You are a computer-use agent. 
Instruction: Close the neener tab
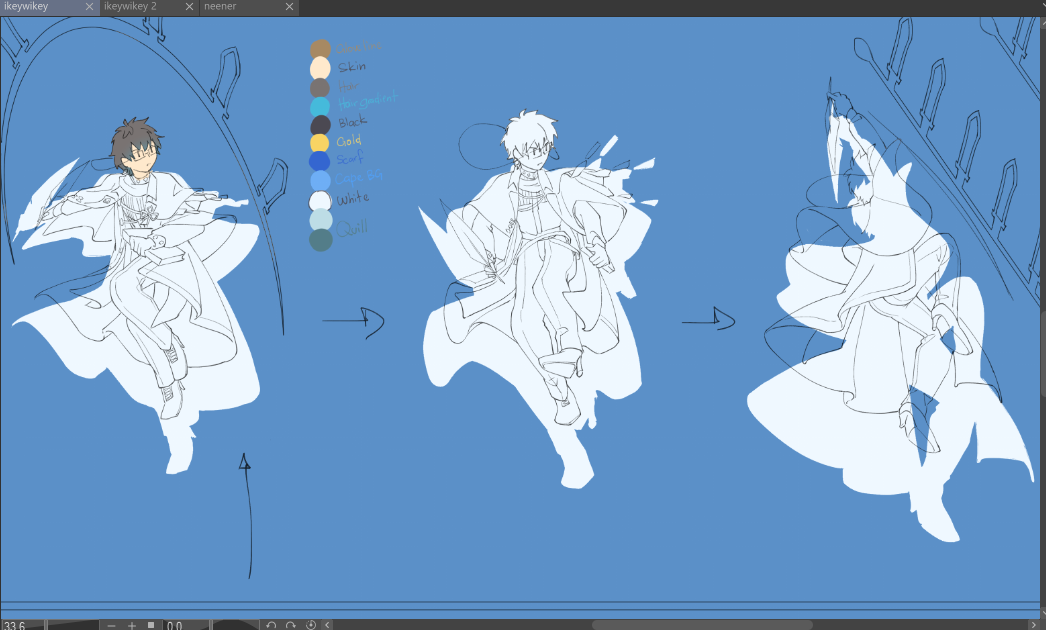pyautogui.click(x=289, y=7)
